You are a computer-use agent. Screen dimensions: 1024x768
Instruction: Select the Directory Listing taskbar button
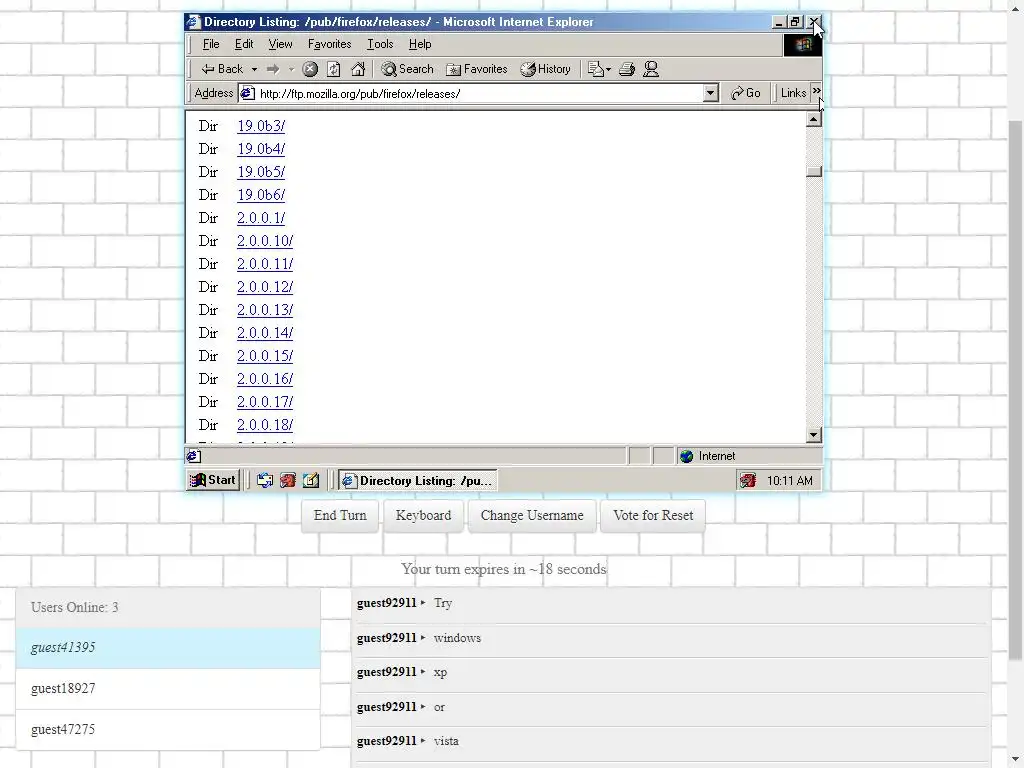click(418, 481)
